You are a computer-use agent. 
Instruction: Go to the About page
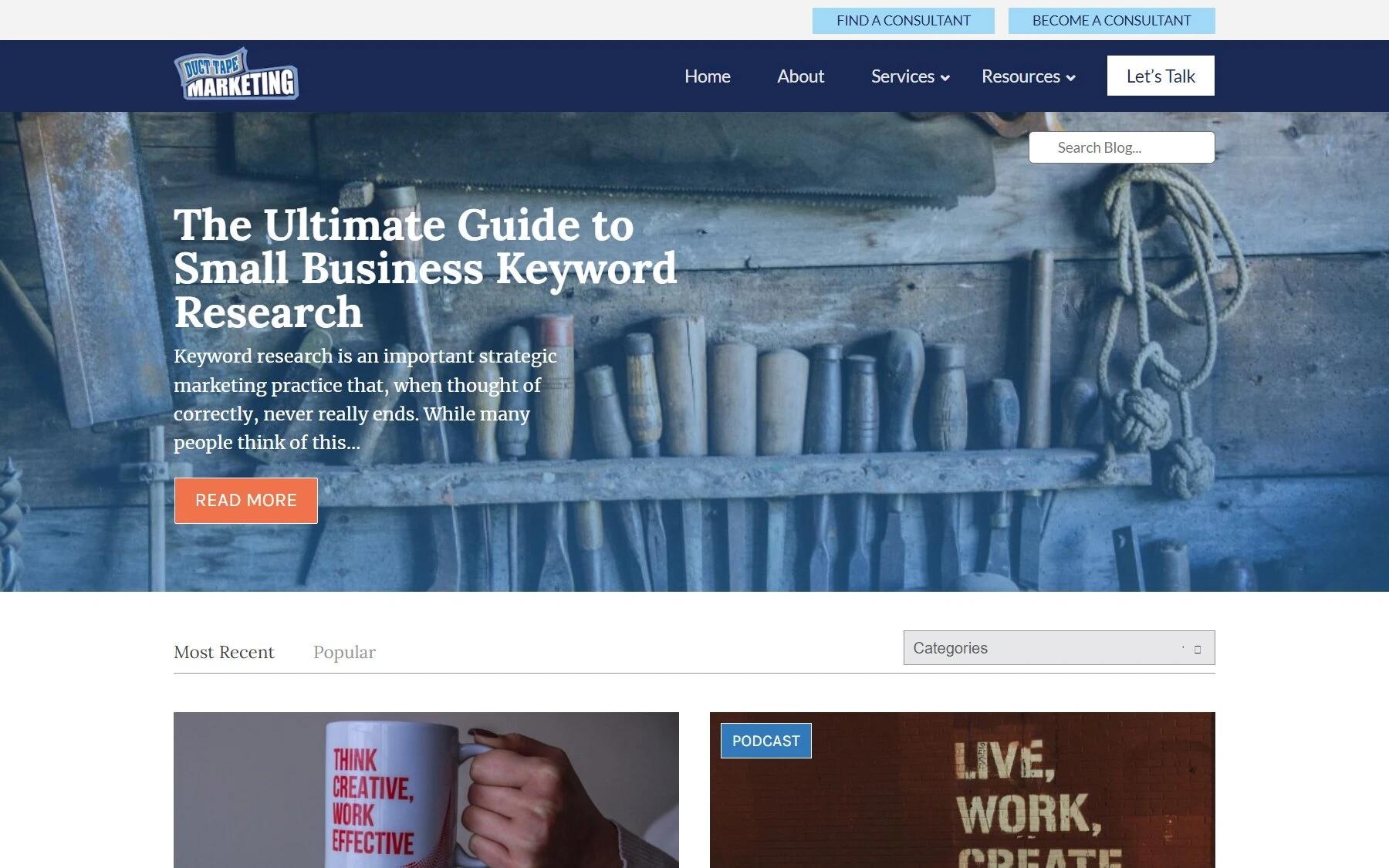800,76
